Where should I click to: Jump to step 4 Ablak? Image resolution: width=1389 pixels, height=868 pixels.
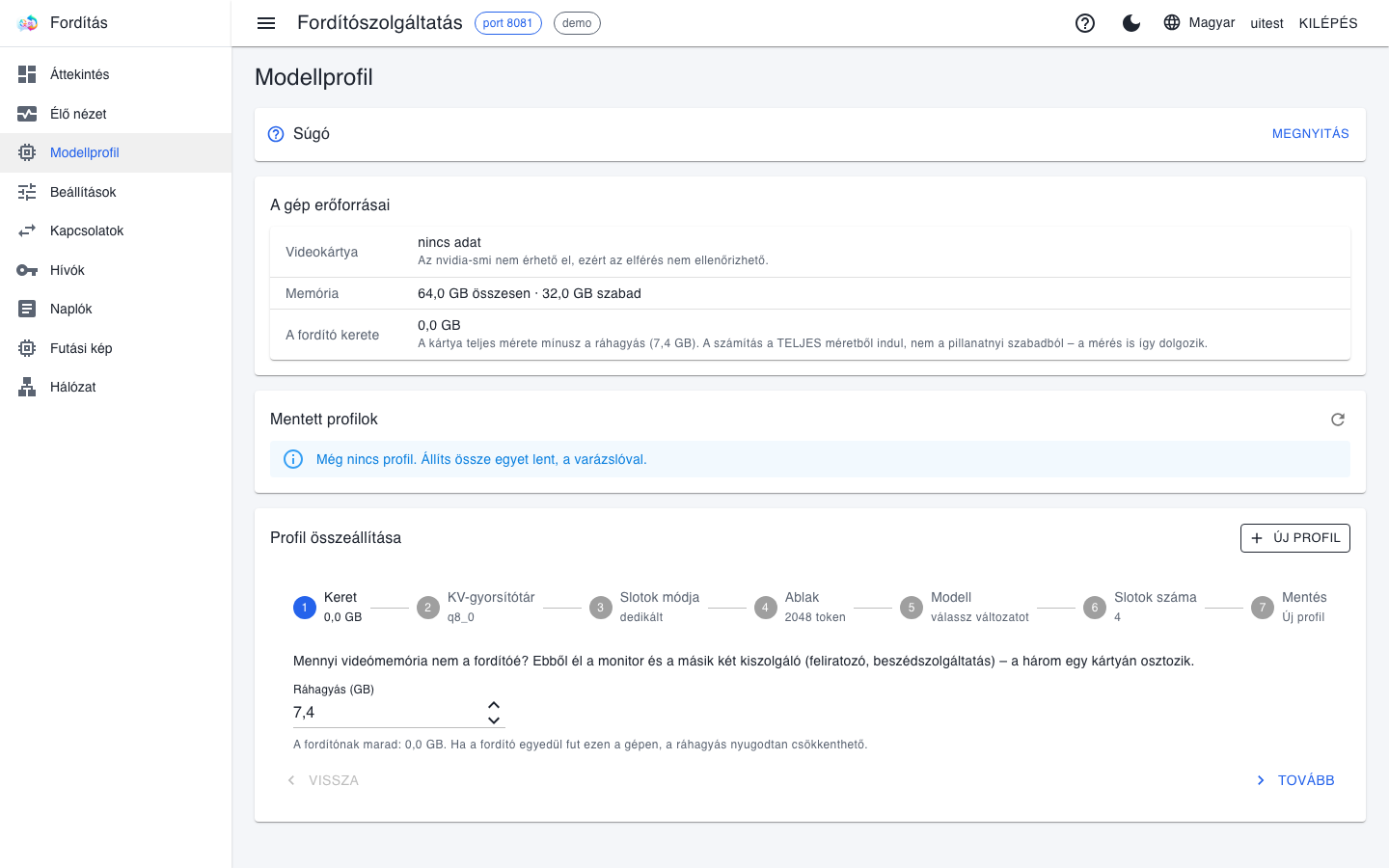tap(800, 608)
